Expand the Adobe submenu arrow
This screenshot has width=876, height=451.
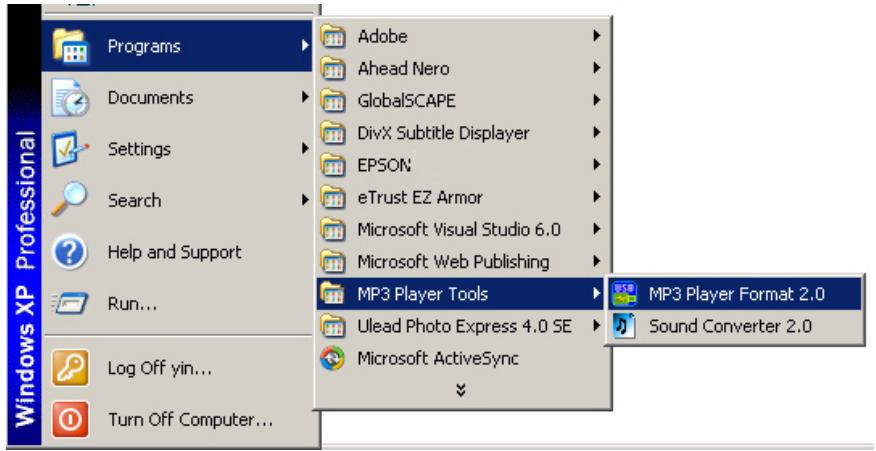[x=597, y=36]
